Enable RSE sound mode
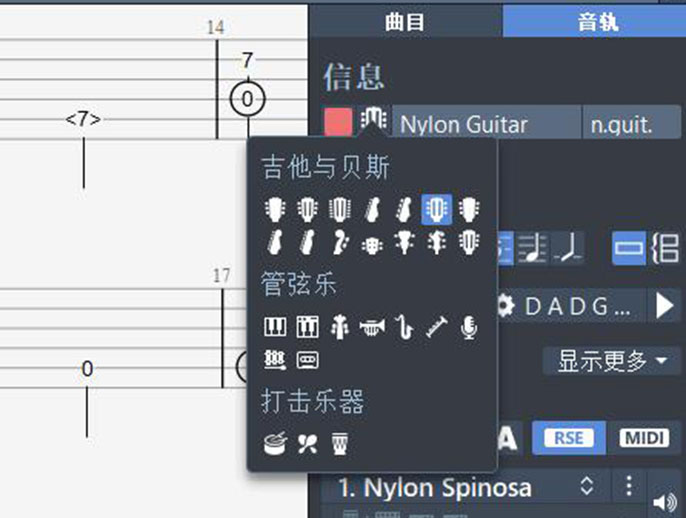The height and width of the screenshot is (518, 686). click(569, 438)
